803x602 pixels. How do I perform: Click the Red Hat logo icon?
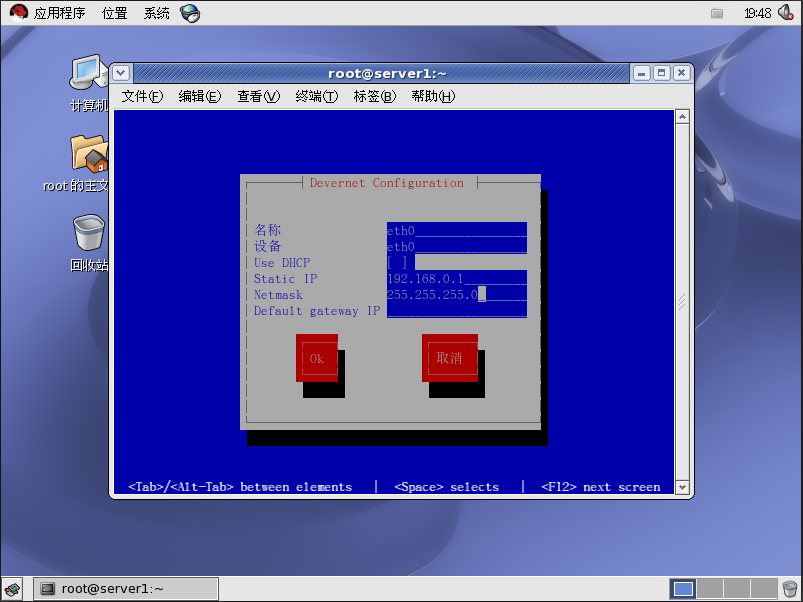pyautogui.click(x=19, y=12)
